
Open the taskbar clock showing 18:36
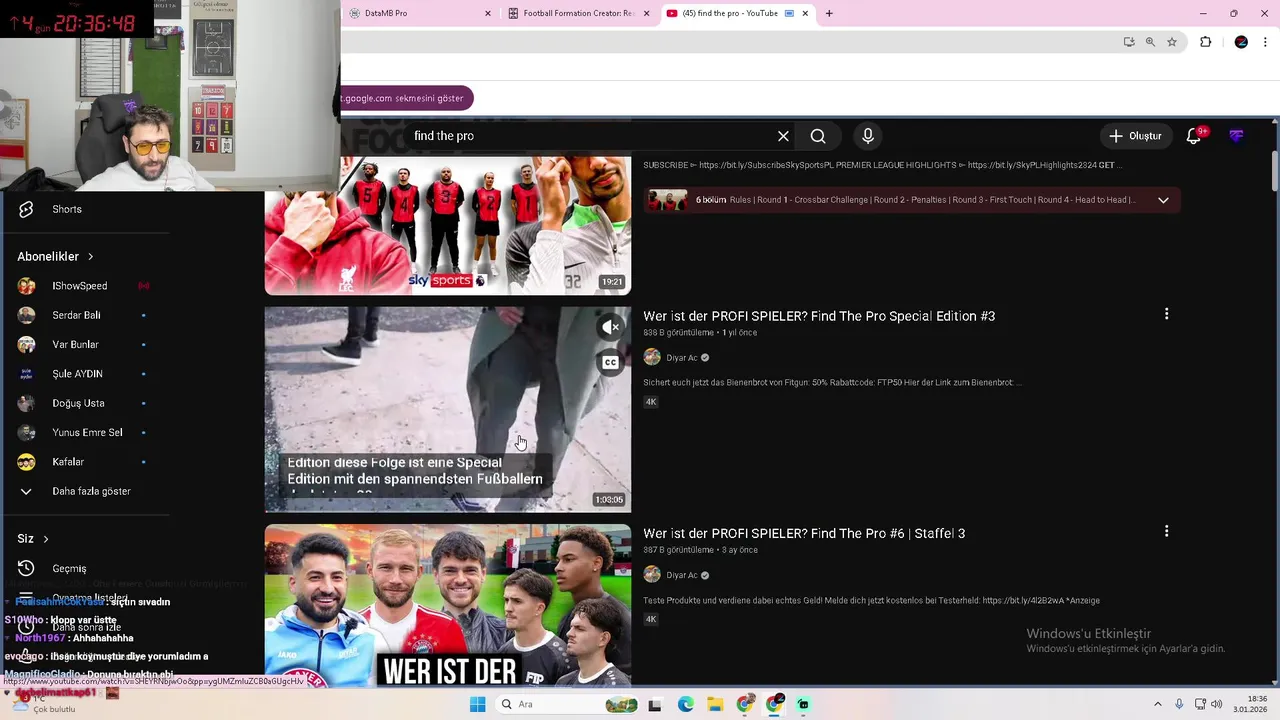pos(1250,704)
